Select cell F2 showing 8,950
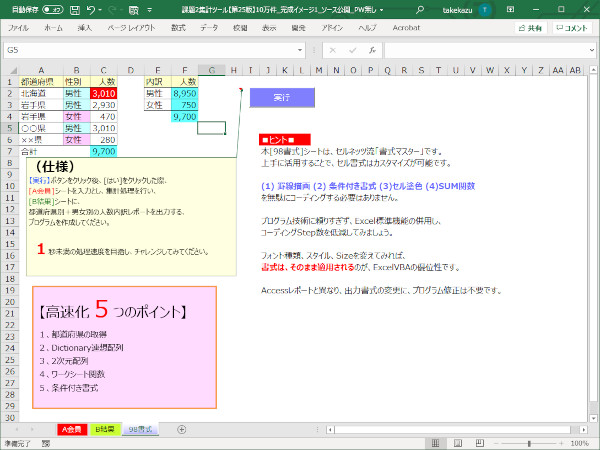The width and height of the screenshot is (600, 450). tap(184, 93)
